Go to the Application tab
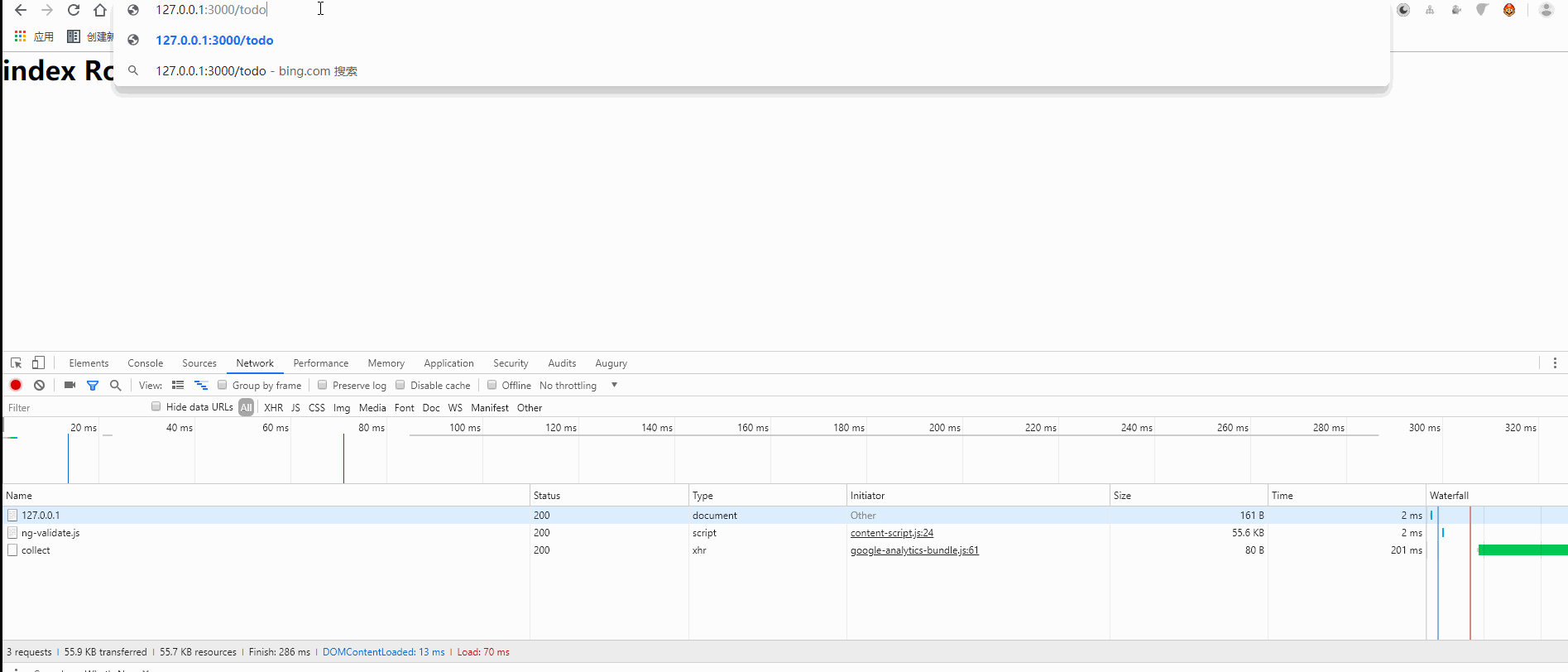 pos(449,363)
